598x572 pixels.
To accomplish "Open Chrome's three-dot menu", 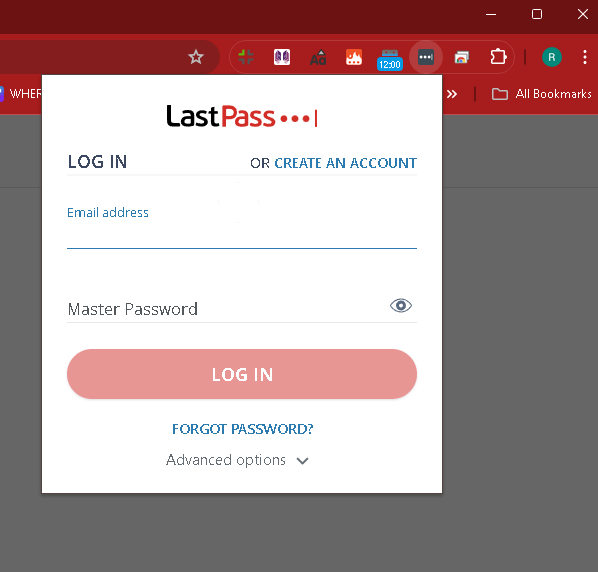I will (585, 57).
